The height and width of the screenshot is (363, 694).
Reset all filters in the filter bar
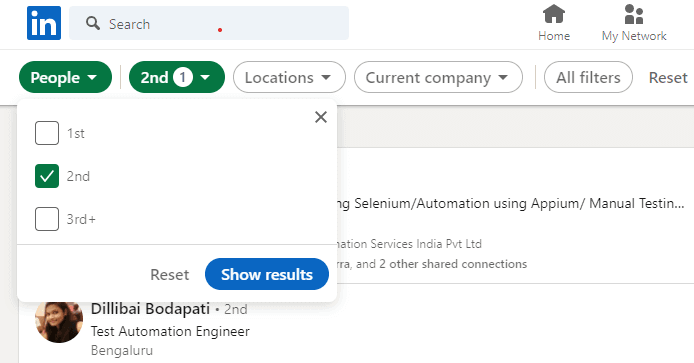(668, 77)
